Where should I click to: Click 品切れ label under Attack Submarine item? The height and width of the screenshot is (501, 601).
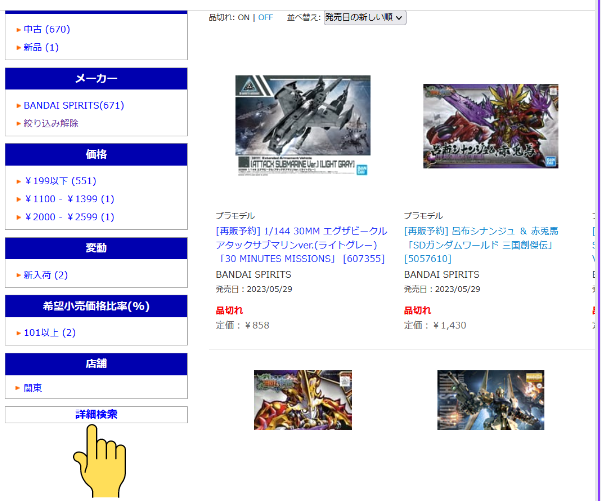[x=229, y=310]
